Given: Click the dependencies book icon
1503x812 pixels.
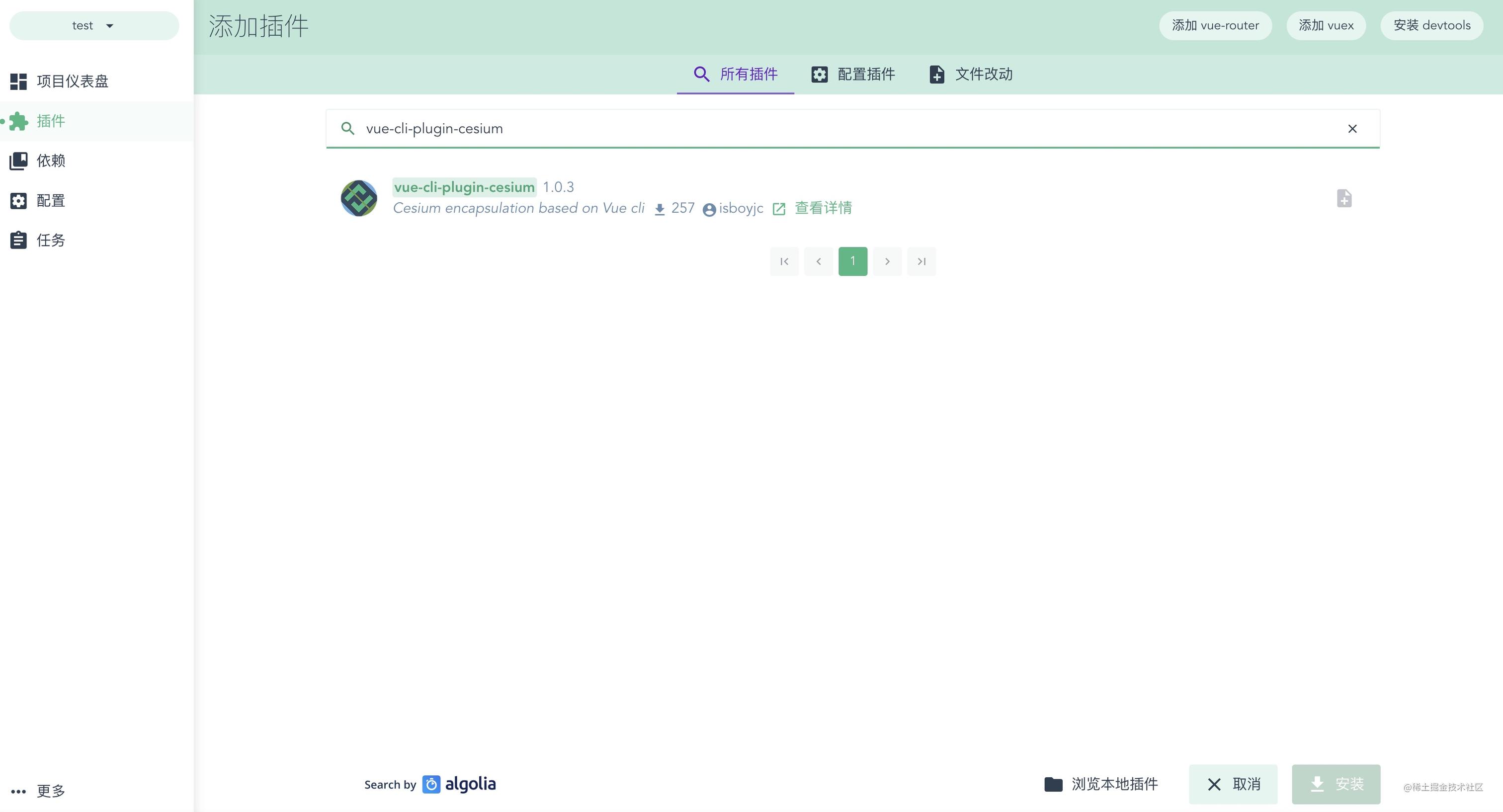Looking at the screenshot, I should point(19,161).
